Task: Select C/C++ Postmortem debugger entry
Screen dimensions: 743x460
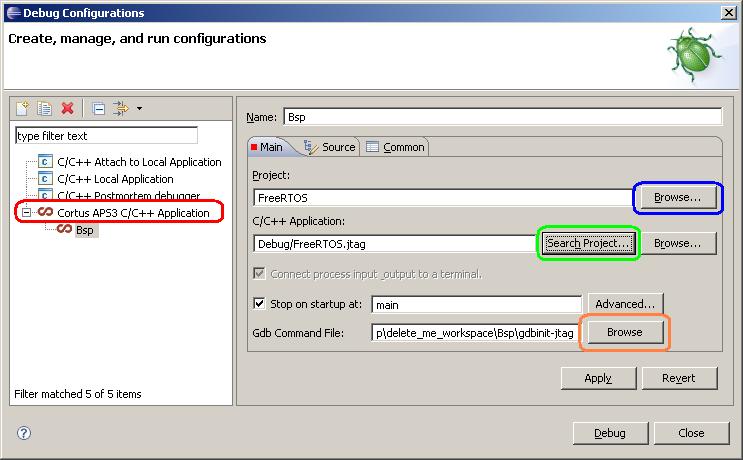Action: (128, 196)
